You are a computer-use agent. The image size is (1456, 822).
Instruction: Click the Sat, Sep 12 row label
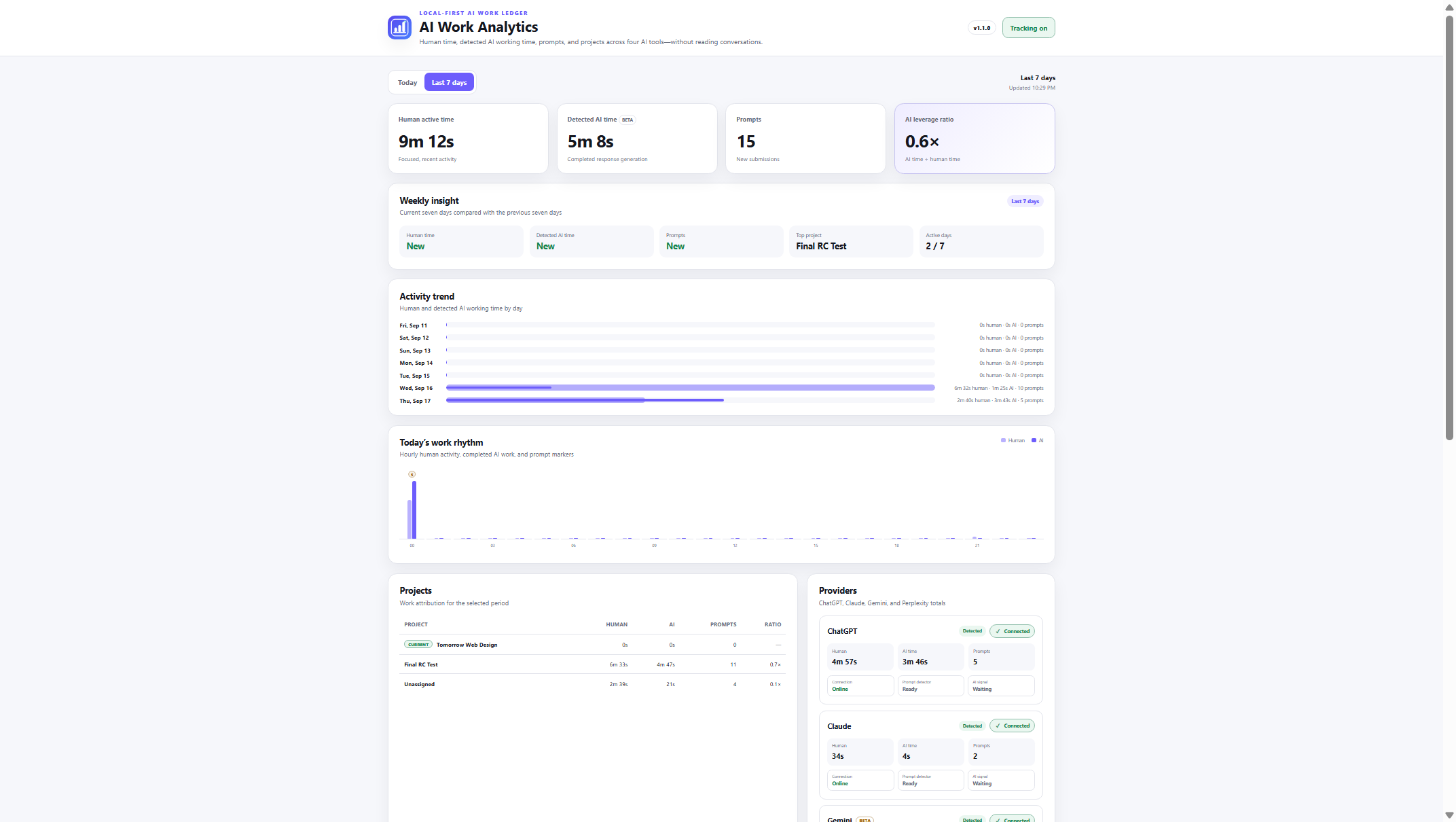click(414, 338)
